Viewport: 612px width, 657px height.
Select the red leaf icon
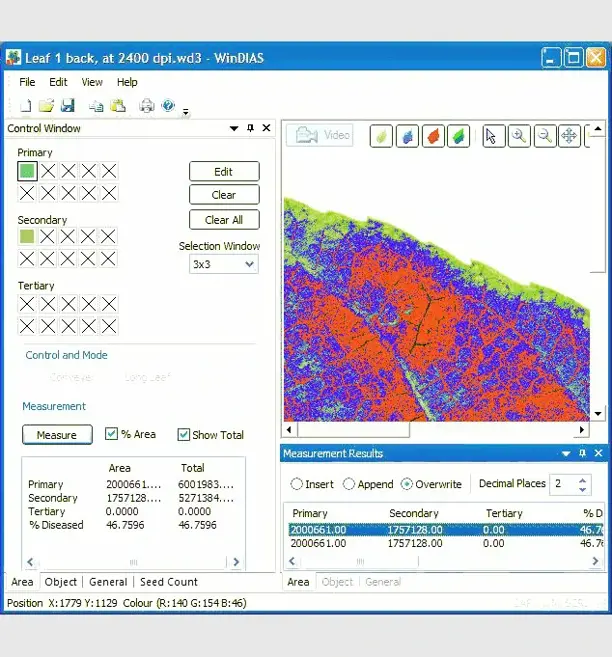(x=433, y=136)
